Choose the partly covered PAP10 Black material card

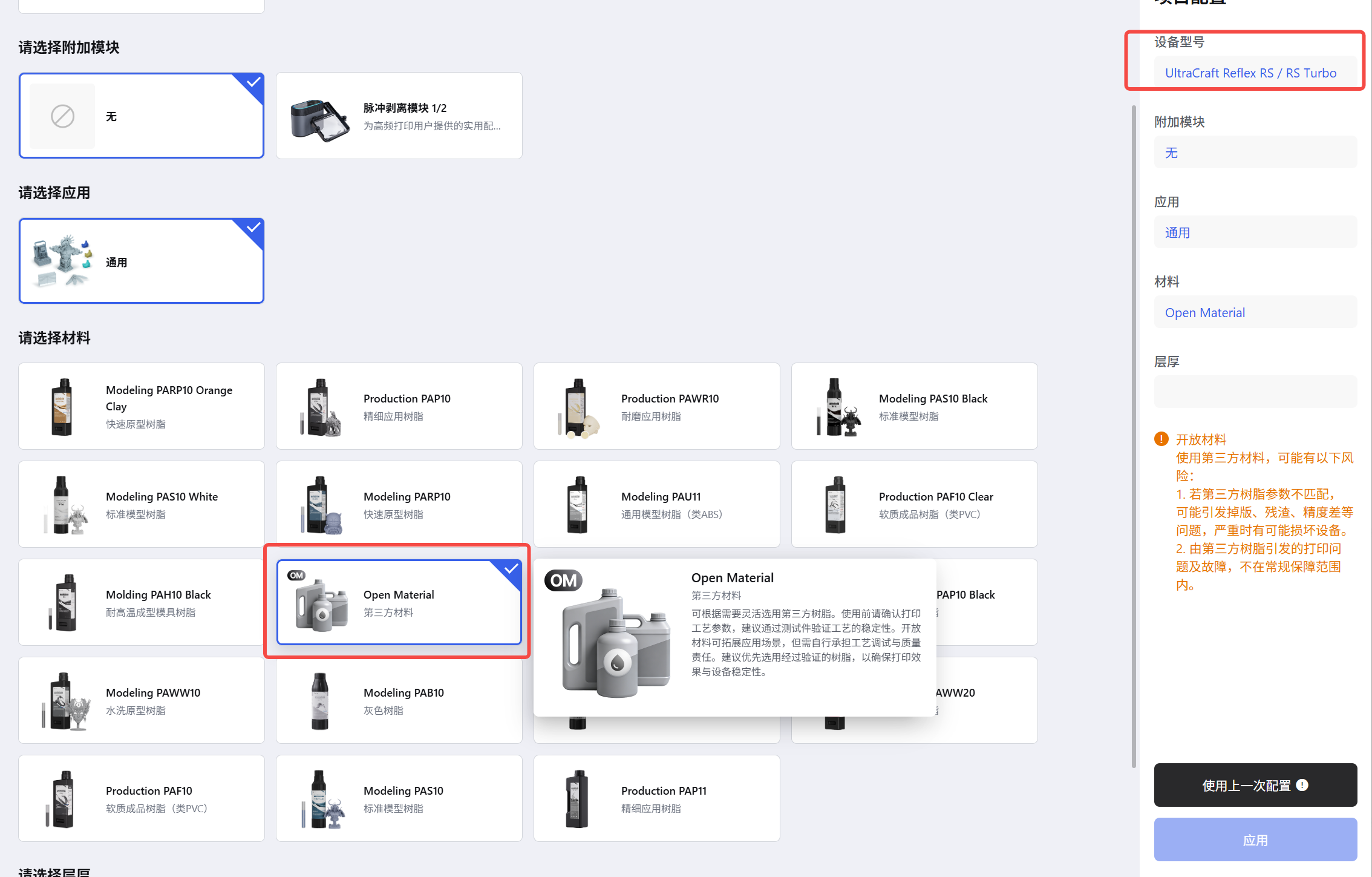pos(987,602)
